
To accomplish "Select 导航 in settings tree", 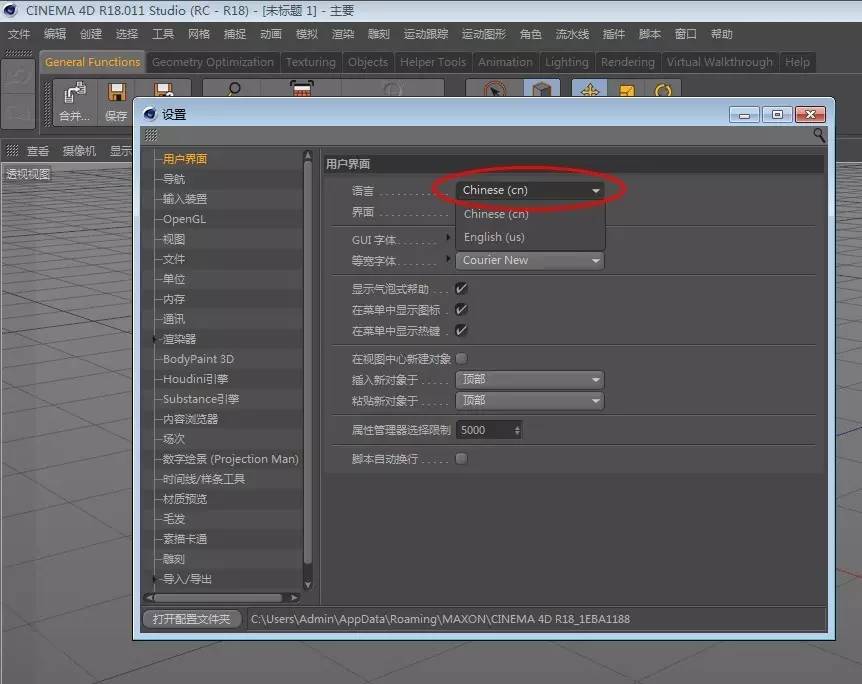I will [174, 179].
